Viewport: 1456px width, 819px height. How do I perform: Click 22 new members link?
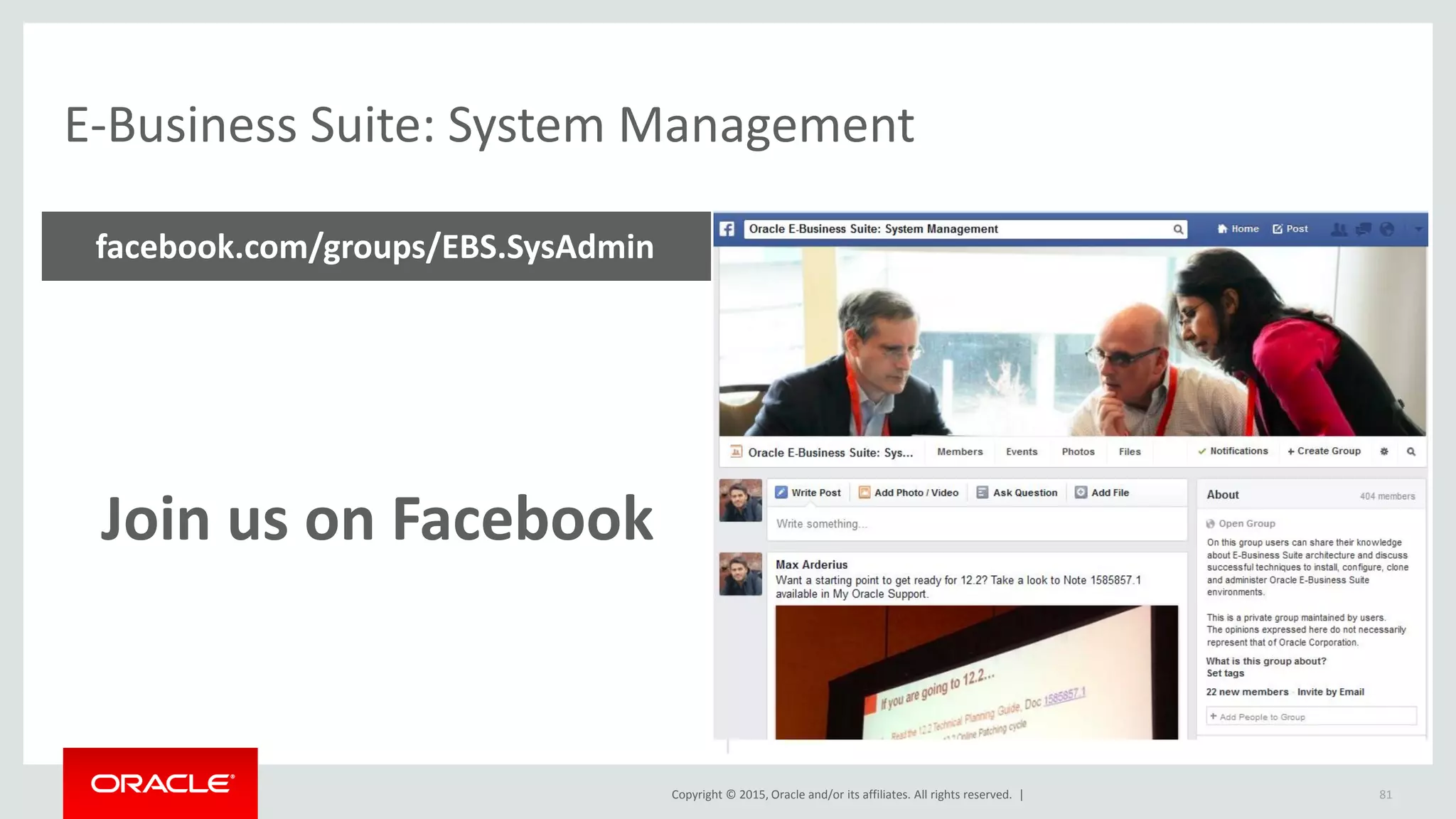pos(1247,692)
